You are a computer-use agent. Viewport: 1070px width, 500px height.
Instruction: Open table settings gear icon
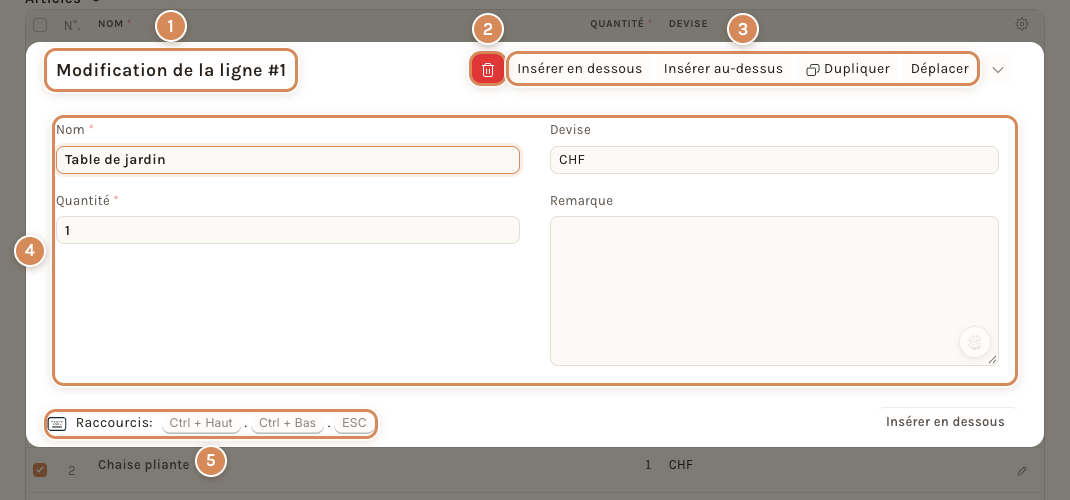click(1022, 25)
